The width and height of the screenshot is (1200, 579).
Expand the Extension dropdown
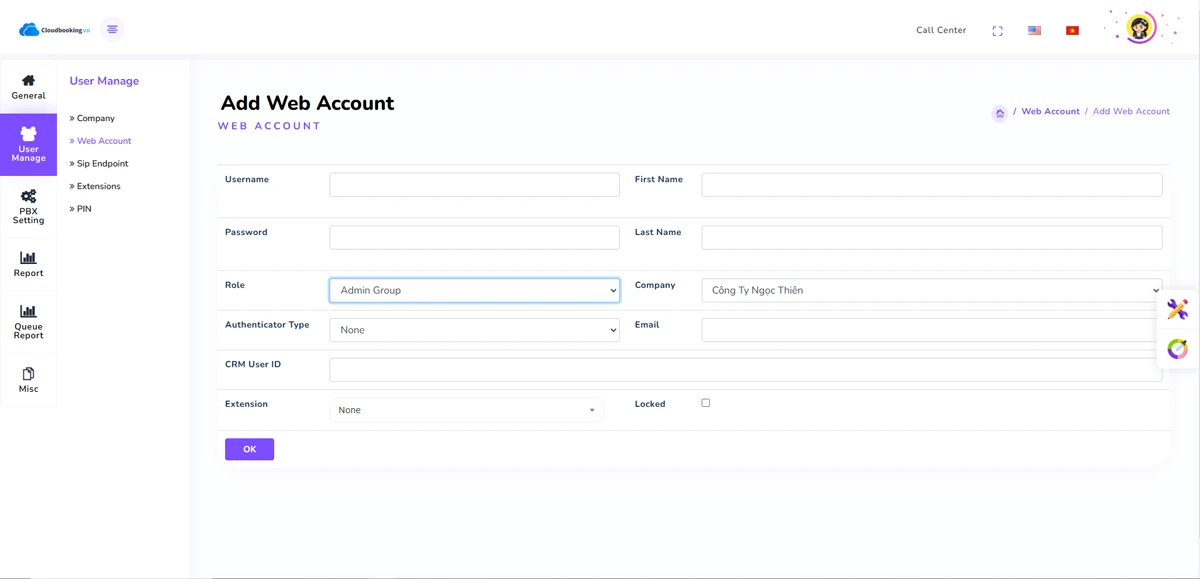[x=466, y=410]
